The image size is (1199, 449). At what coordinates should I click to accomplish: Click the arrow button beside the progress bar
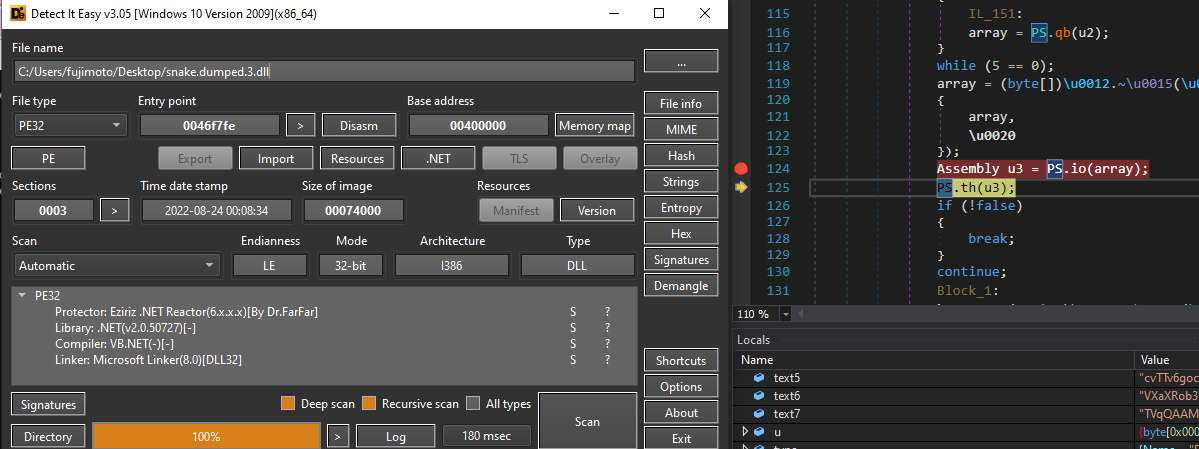pyautogui.click(x=339, y=437)
